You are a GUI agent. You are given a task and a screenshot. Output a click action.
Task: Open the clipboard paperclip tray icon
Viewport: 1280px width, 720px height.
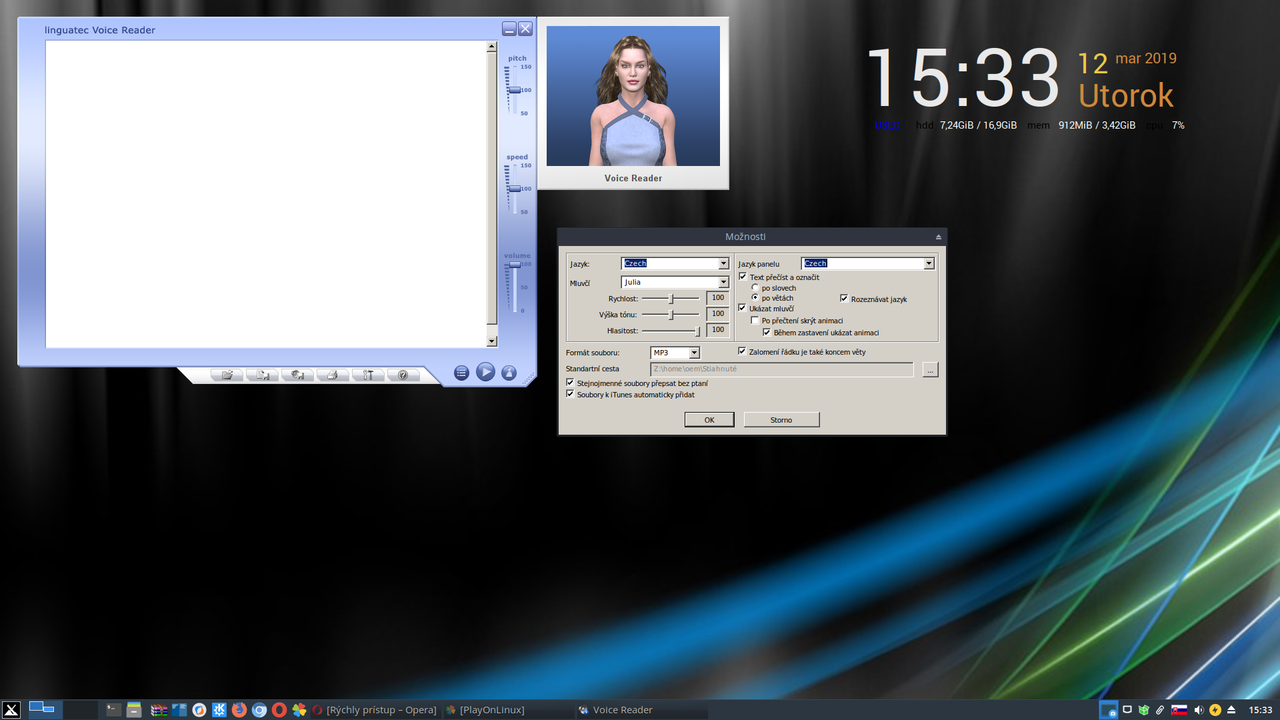[1160, 710]
